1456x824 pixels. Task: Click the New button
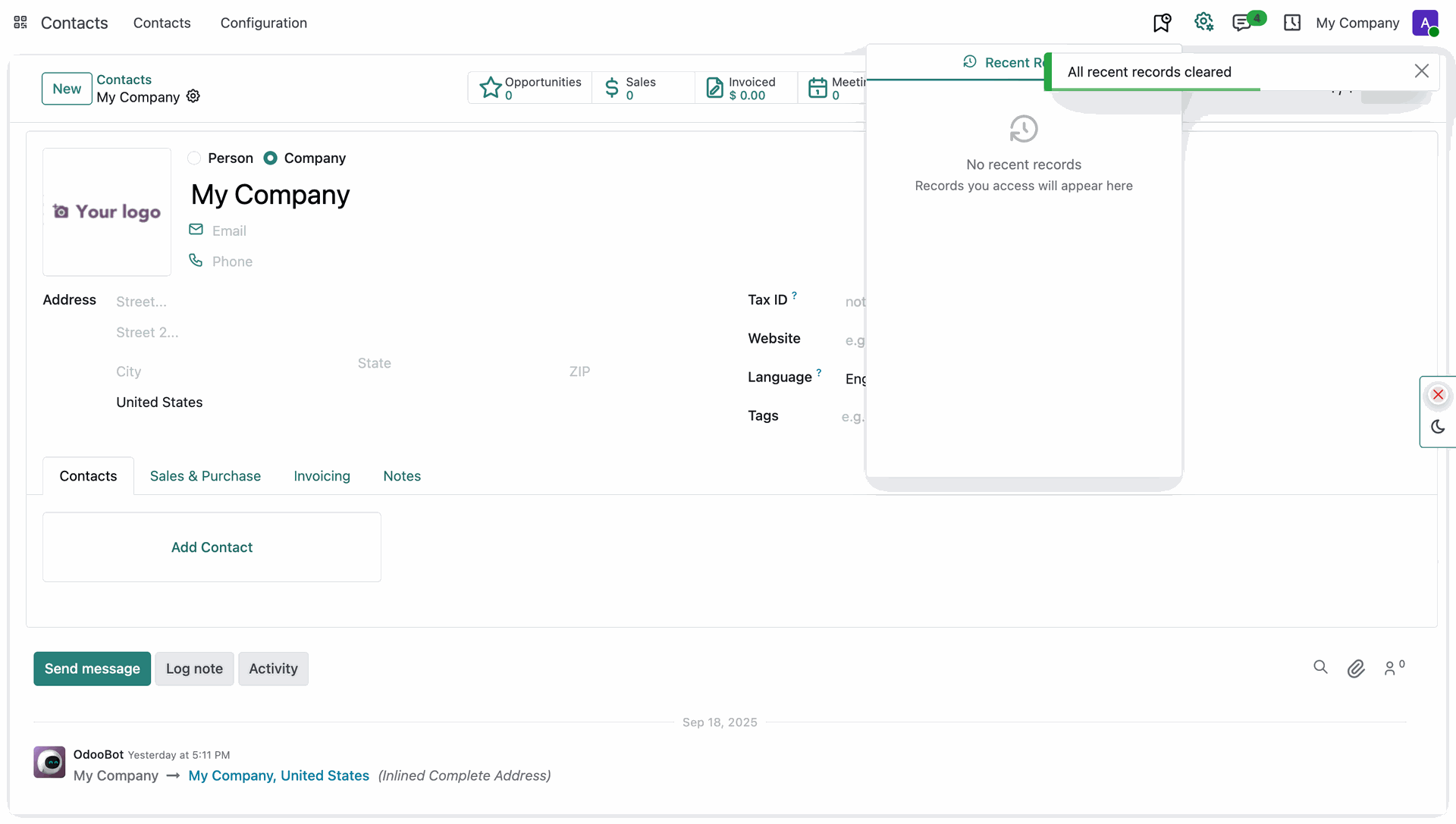point(67,89)
